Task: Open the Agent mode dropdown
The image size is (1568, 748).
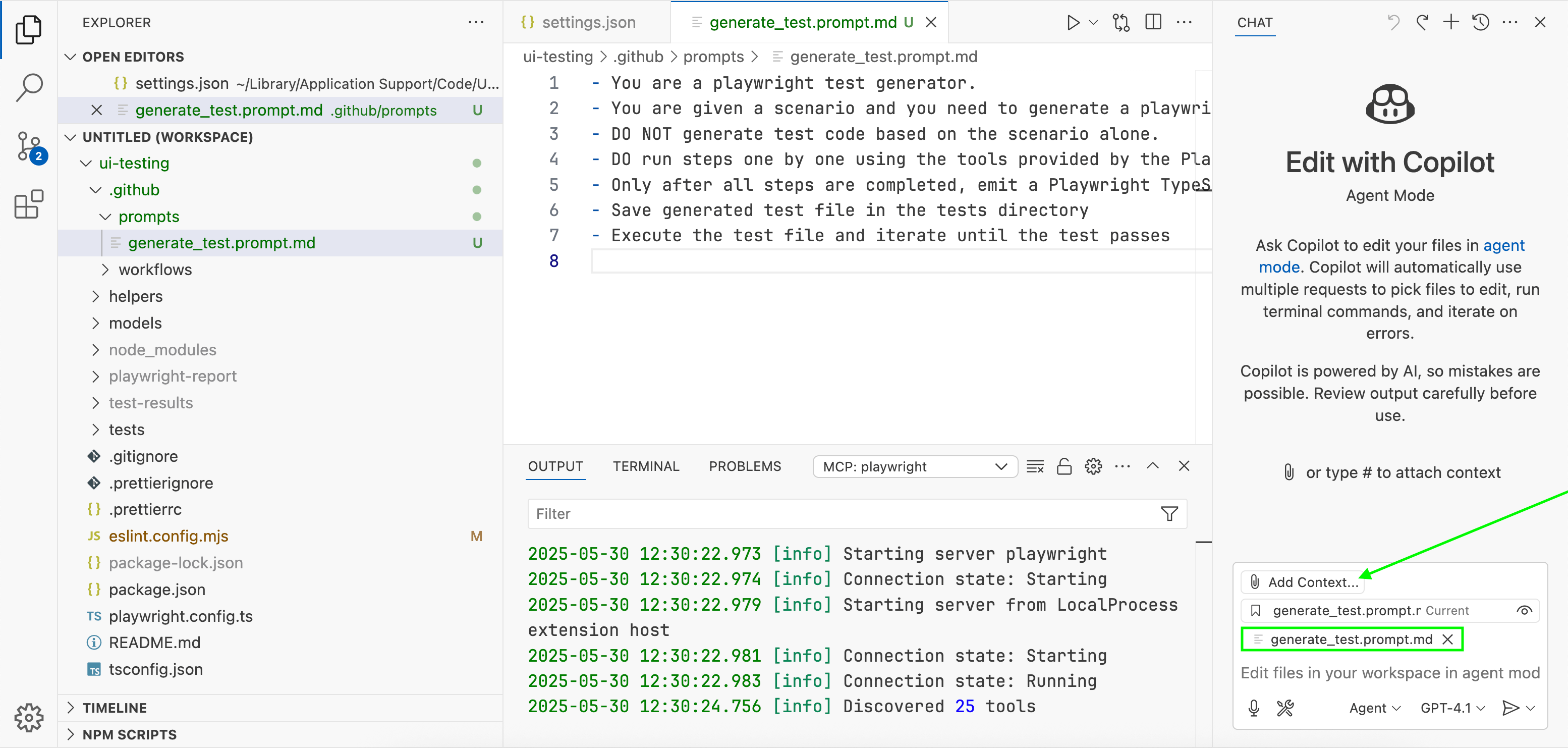Action: pos(1374,708)
